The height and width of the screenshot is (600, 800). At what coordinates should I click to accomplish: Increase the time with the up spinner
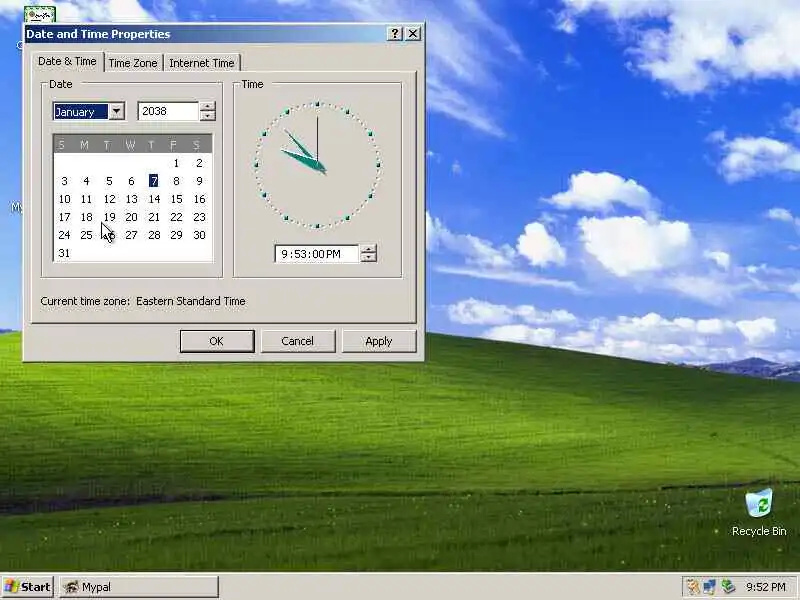(368, 249)
